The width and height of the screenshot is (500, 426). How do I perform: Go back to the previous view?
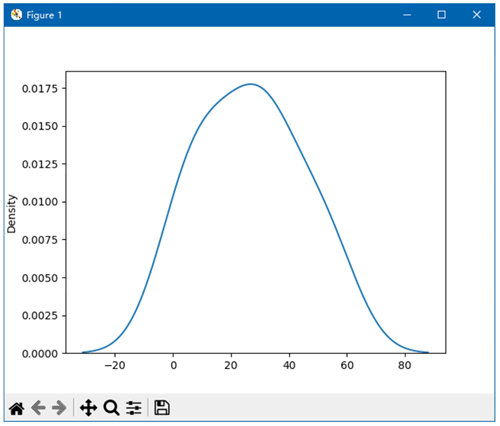click(38, 408)
